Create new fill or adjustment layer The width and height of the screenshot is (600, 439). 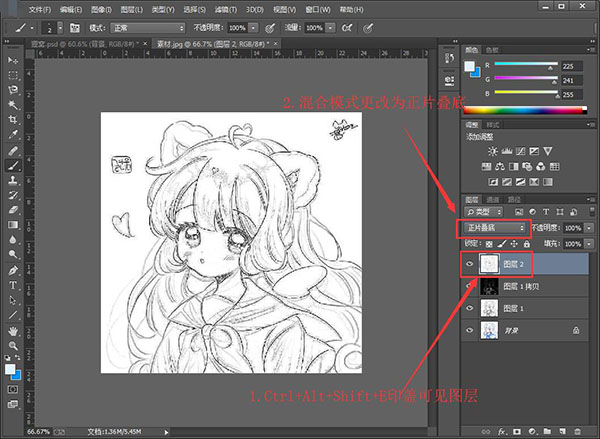click(532, 431)
